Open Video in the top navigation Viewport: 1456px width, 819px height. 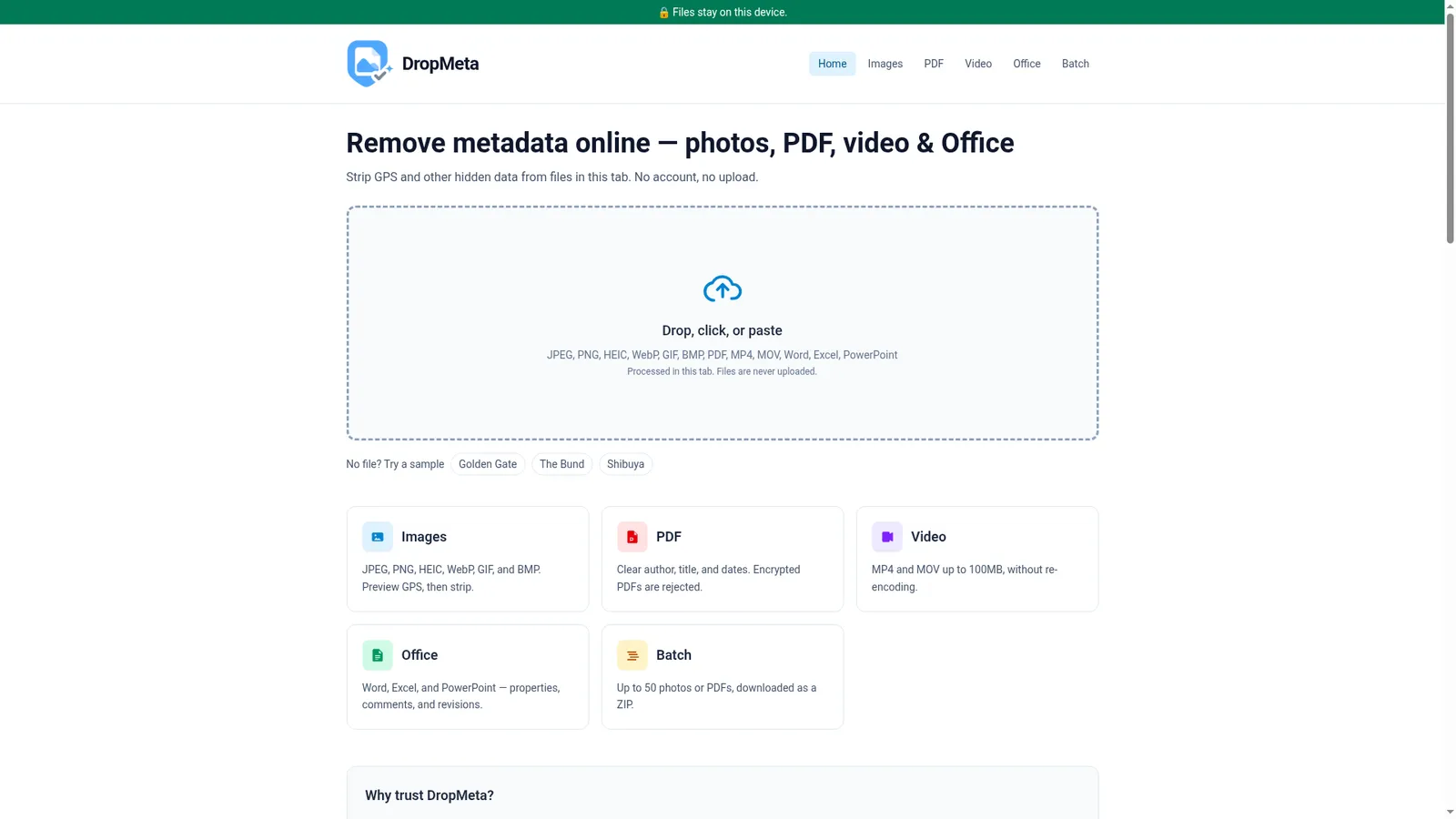(978, 64)
